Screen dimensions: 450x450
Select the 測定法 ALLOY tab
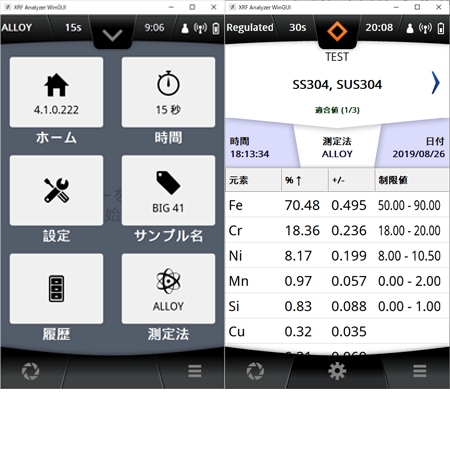337,147
